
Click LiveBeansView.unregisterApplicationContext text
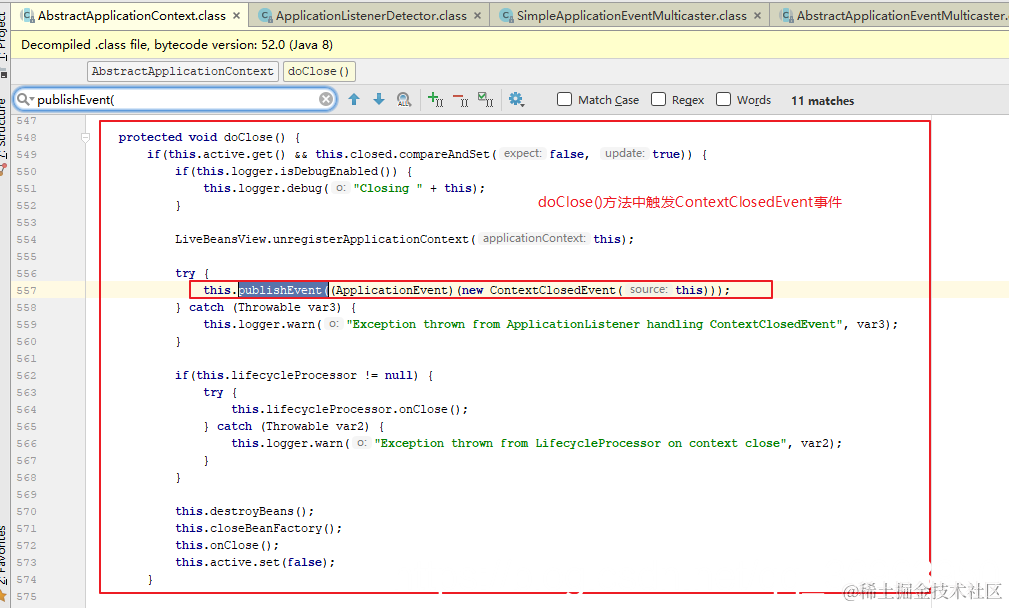tap(322, 239)
